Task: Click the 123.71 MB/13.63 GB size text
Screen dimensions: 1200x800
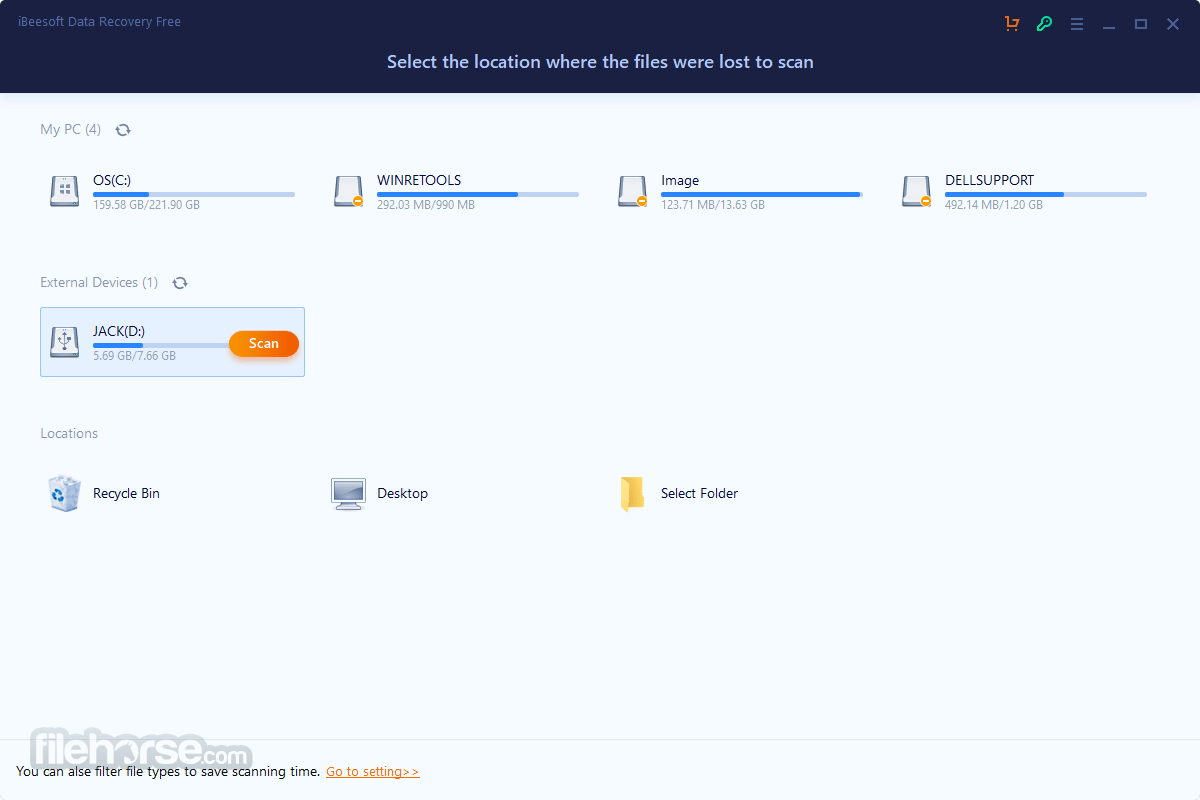Action: (x=713, y=205)
